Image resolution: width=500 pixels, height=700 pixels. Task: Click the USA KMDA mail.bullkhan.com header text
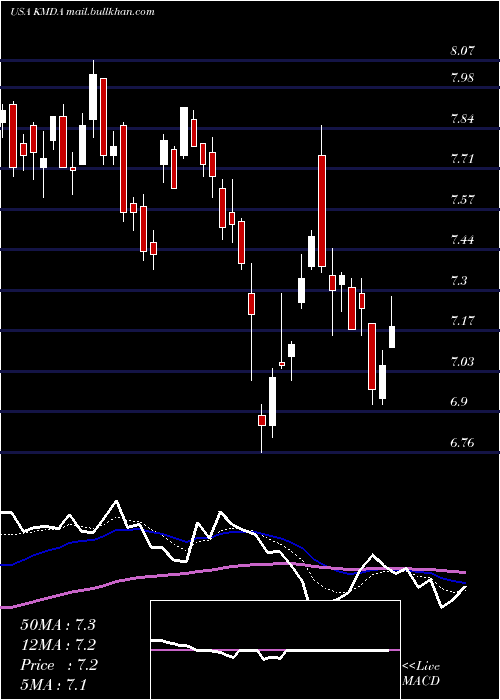[82, 12]
